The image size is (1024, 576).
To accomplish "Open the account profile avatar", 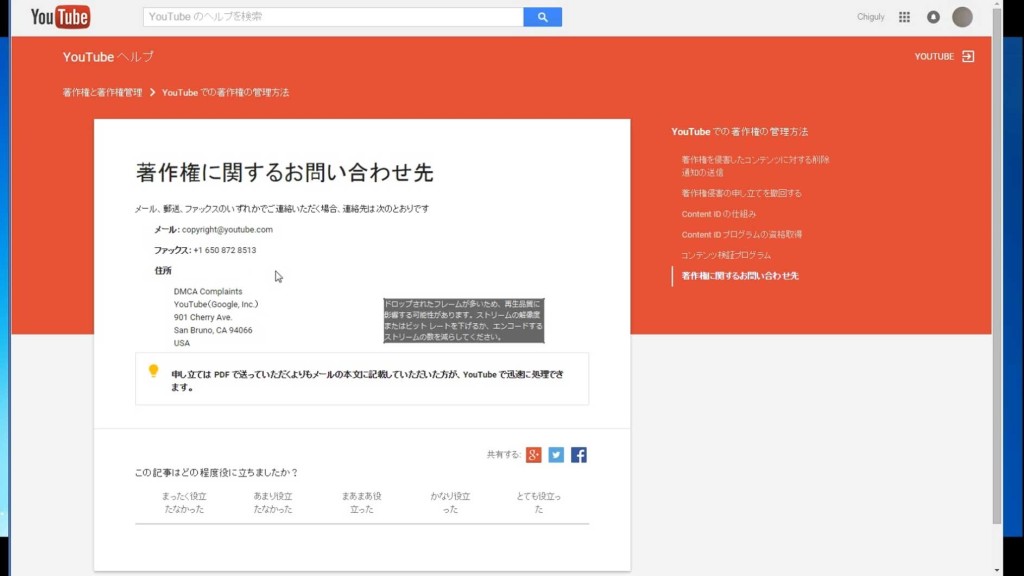I will [962, 17].
